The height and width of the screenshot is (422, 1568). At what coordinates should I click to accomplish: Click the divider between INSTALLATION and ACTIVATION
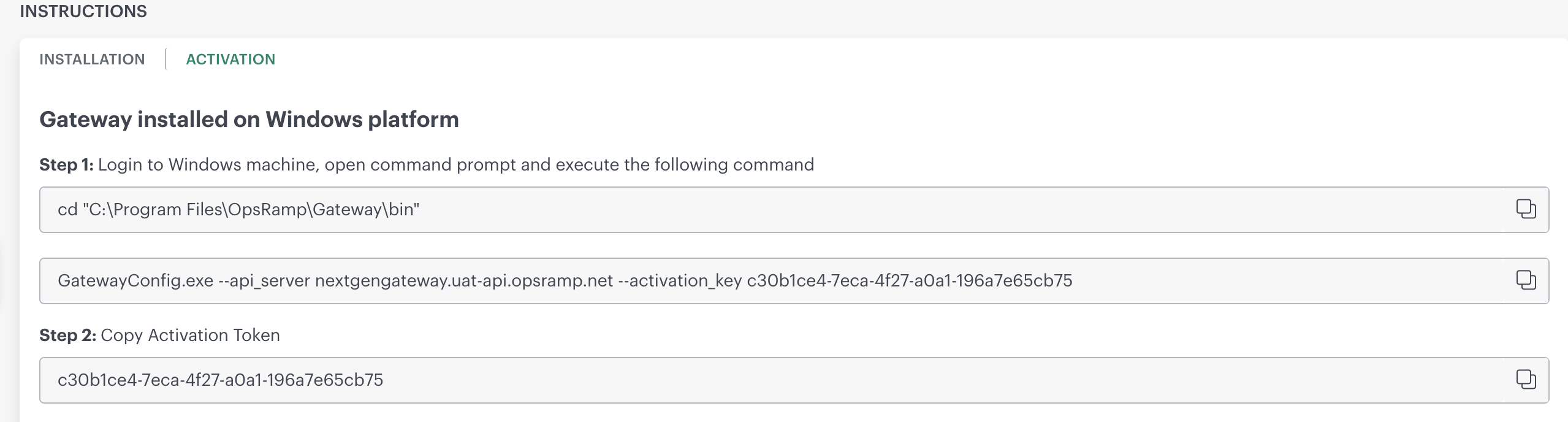click(166, 59)
